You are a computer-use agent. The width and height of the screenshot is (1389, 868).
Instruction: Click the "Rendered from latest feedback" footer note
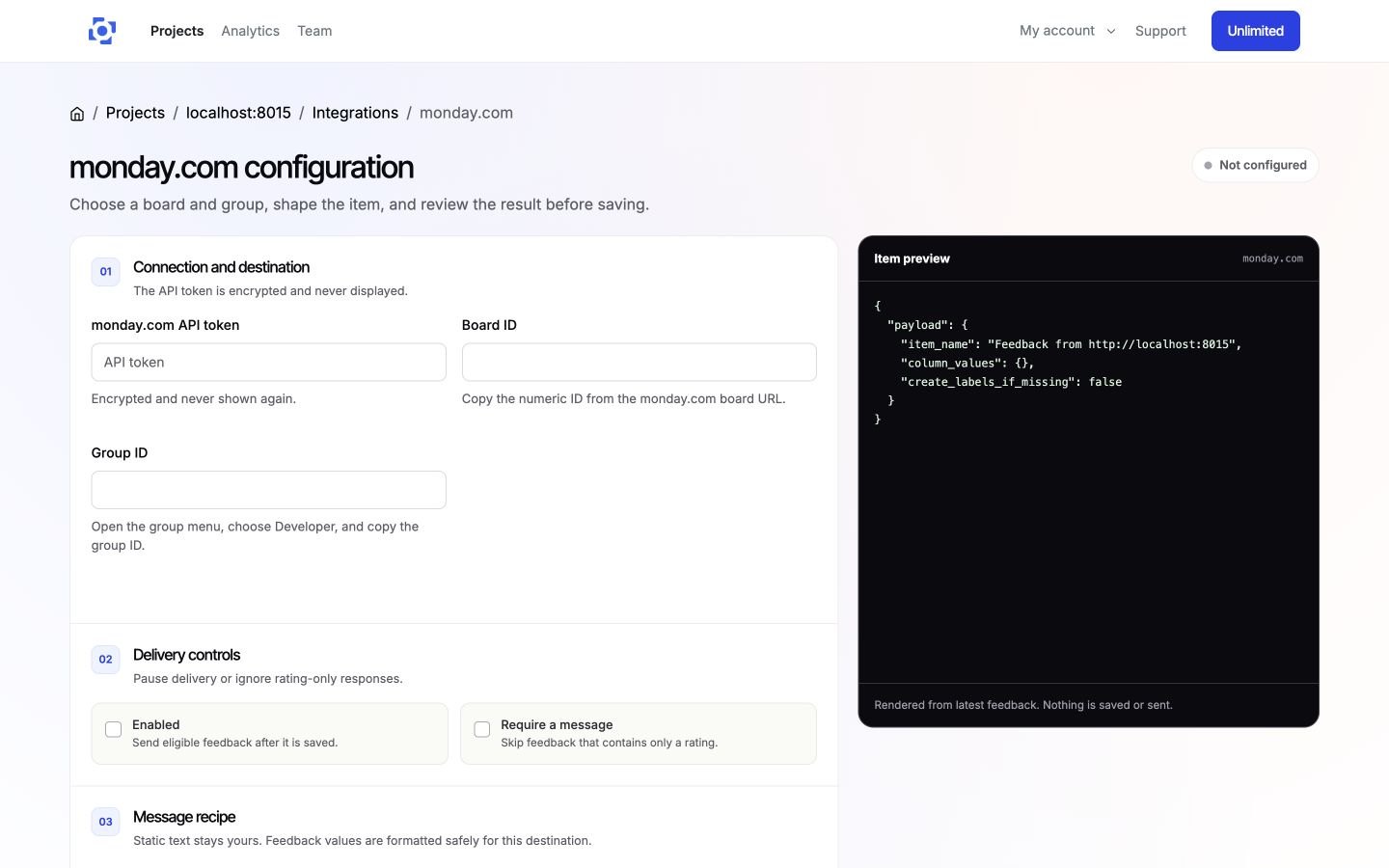click(1023, 705)
